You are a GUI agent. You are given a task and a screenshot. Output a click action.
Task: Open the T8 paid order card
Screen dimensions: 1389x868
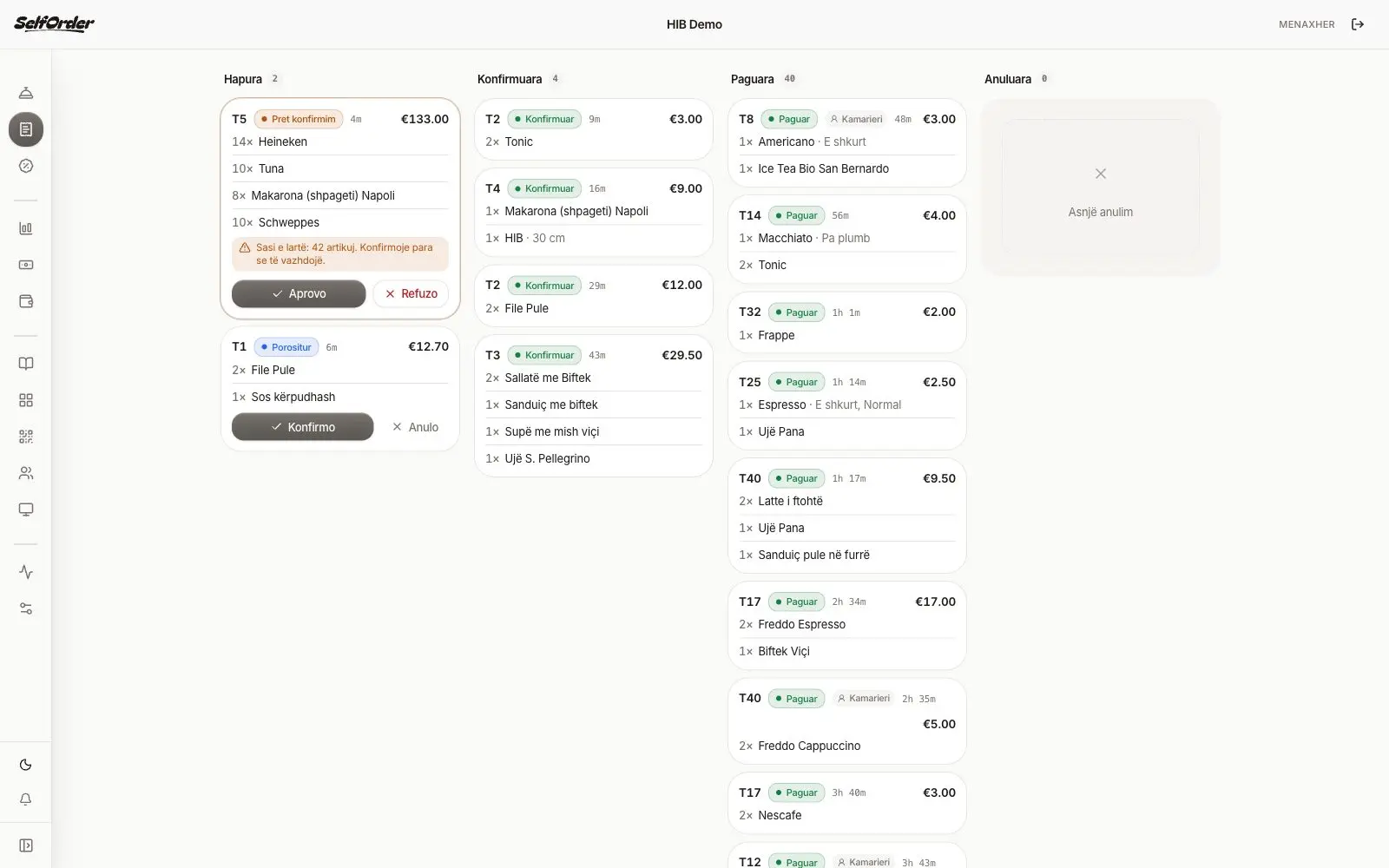[847, 142]
